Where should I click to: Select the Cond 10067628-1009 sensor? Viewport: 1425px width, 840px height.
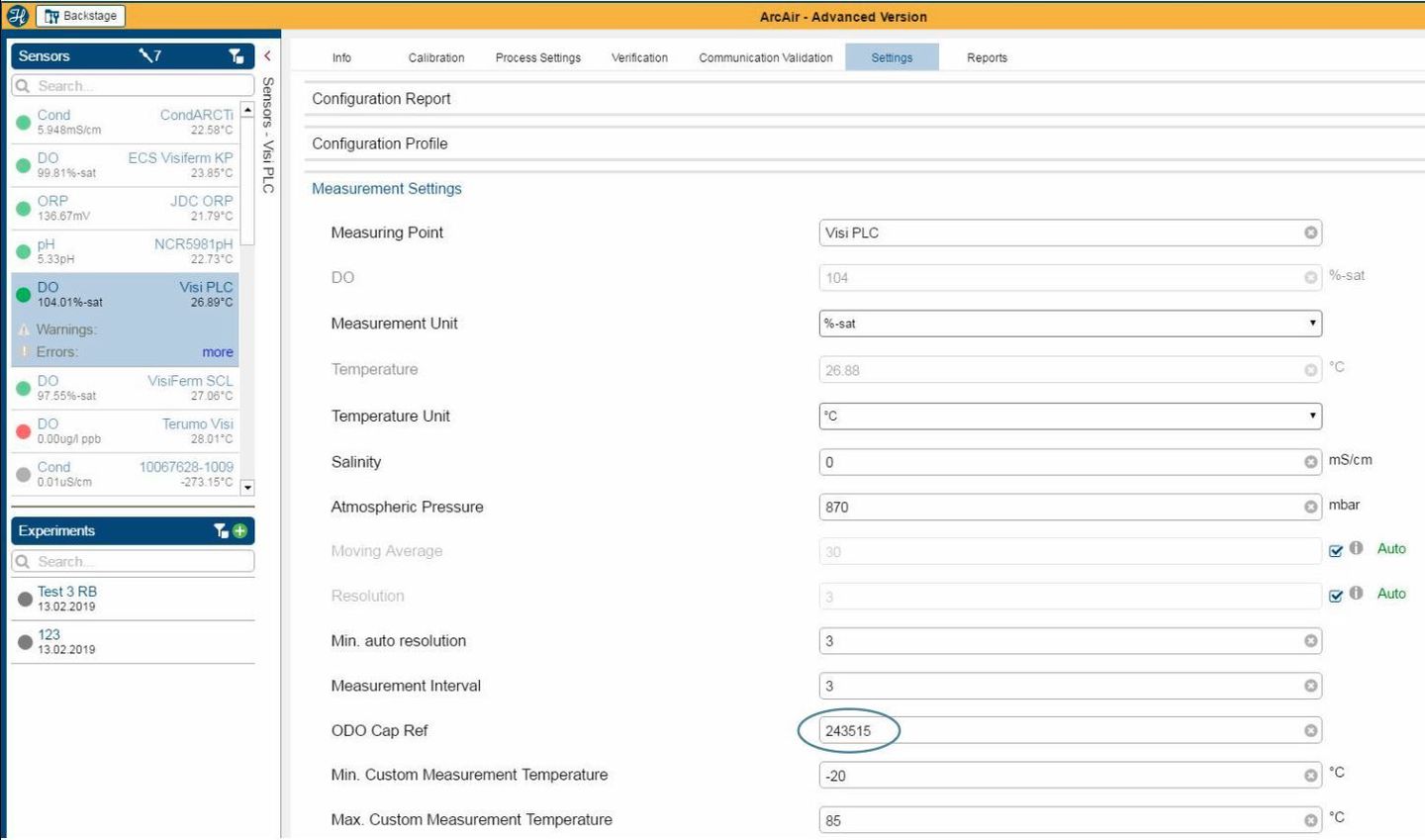tap(126, 474)
